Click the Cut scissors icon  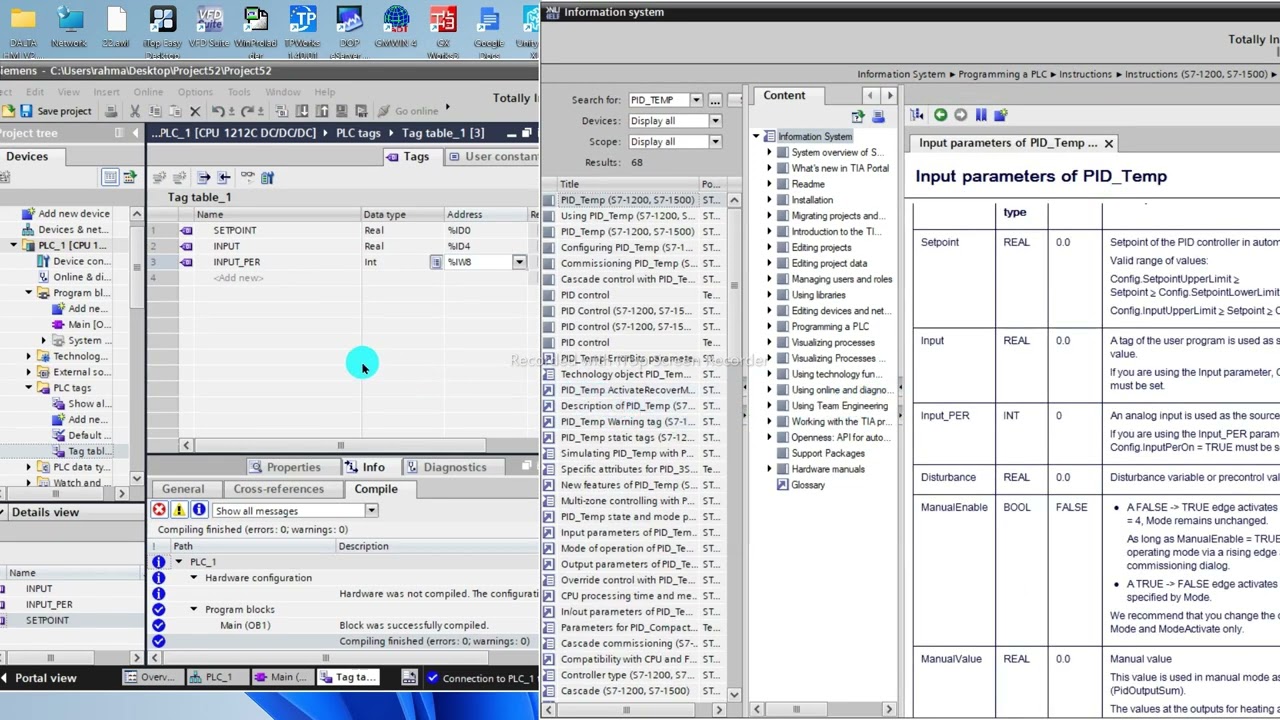click(x=135, y=111)
